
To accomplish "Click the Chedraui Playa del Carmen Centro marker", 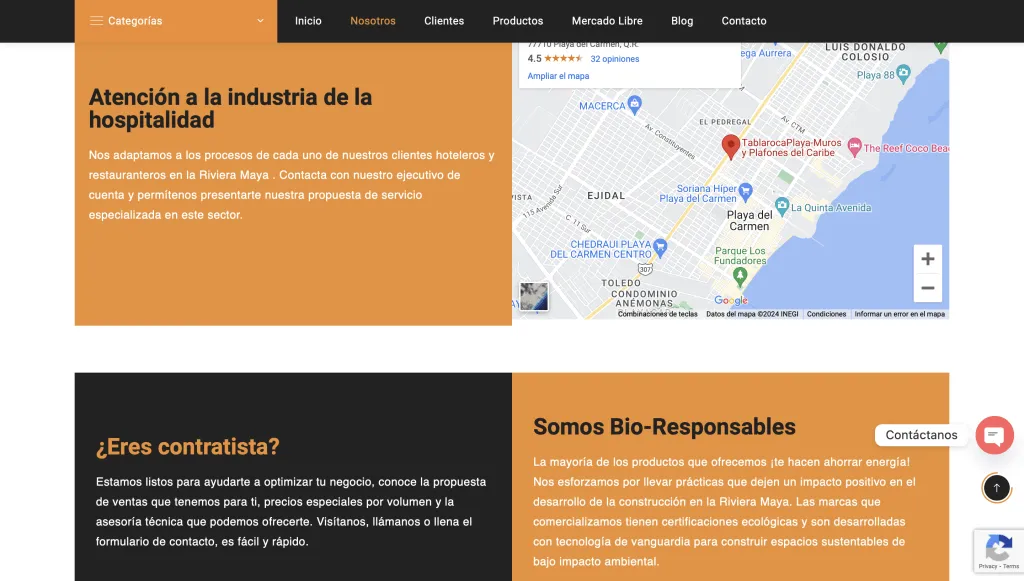I will point(660,247).
